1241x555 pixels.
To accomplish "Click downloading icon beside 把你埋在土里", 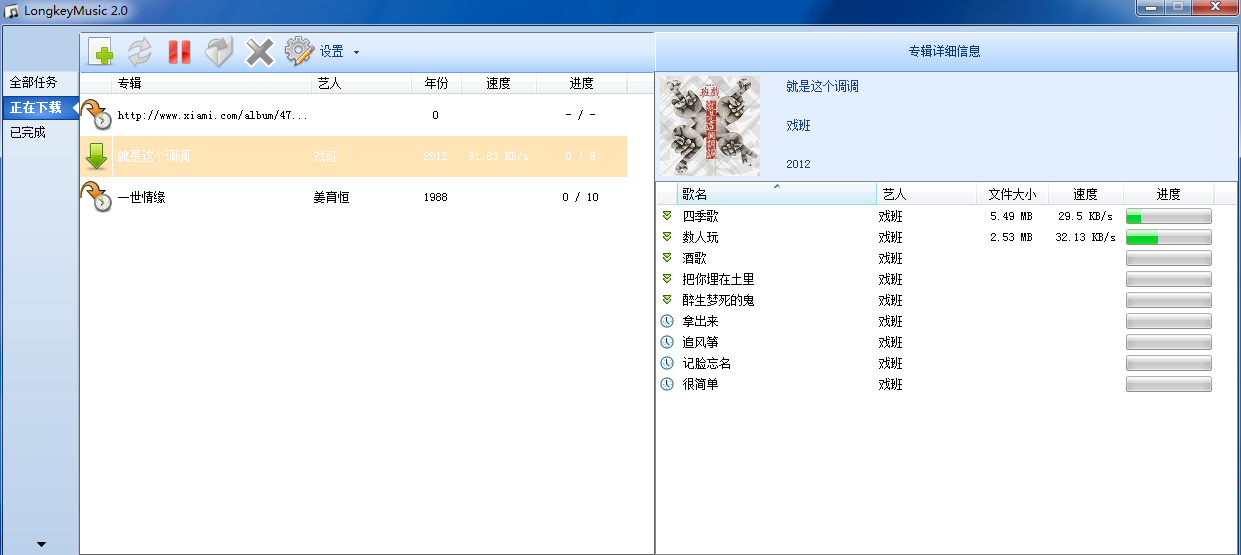I will coord(667,278).
